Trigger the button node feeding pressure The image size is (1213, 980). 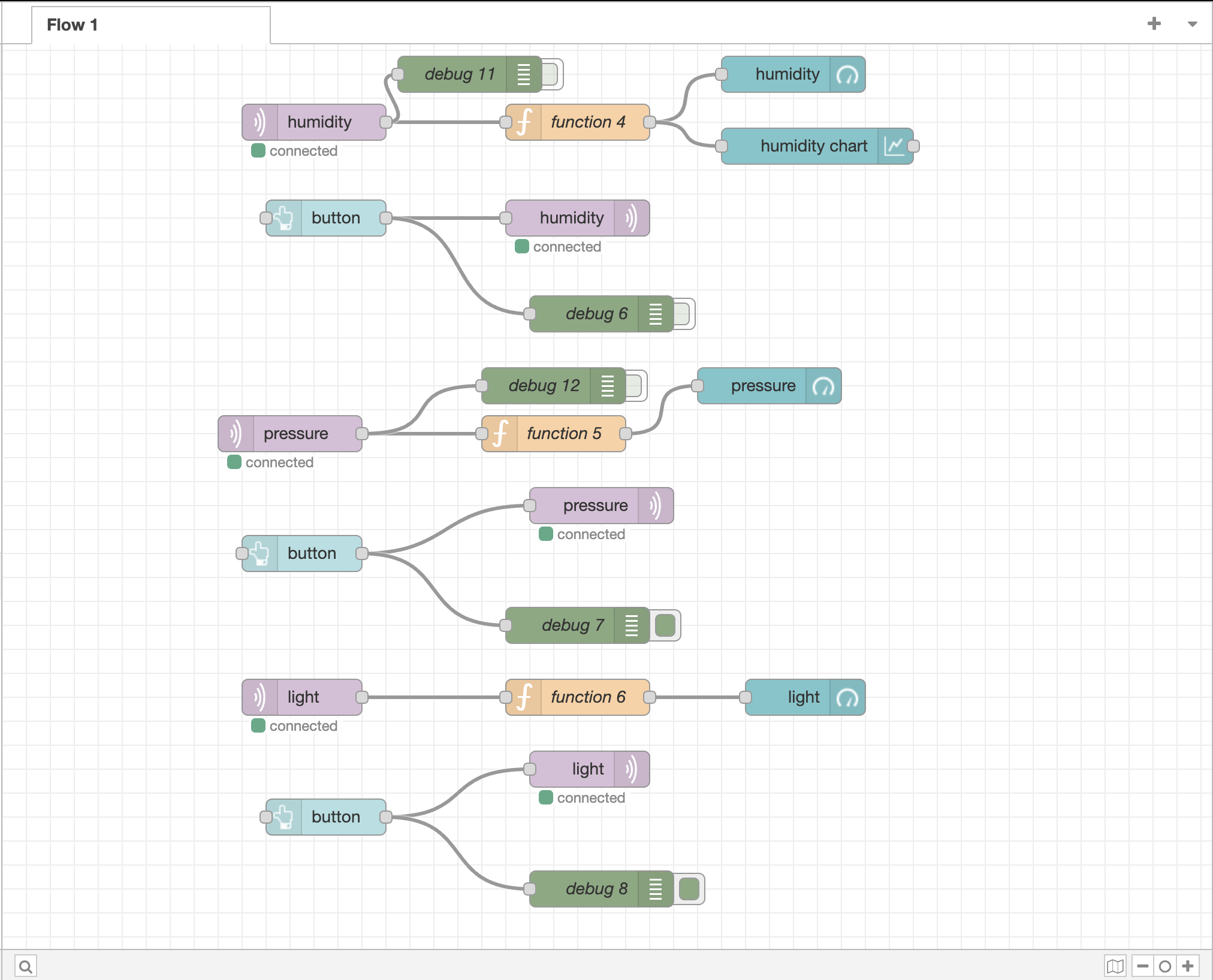[302, 553]
